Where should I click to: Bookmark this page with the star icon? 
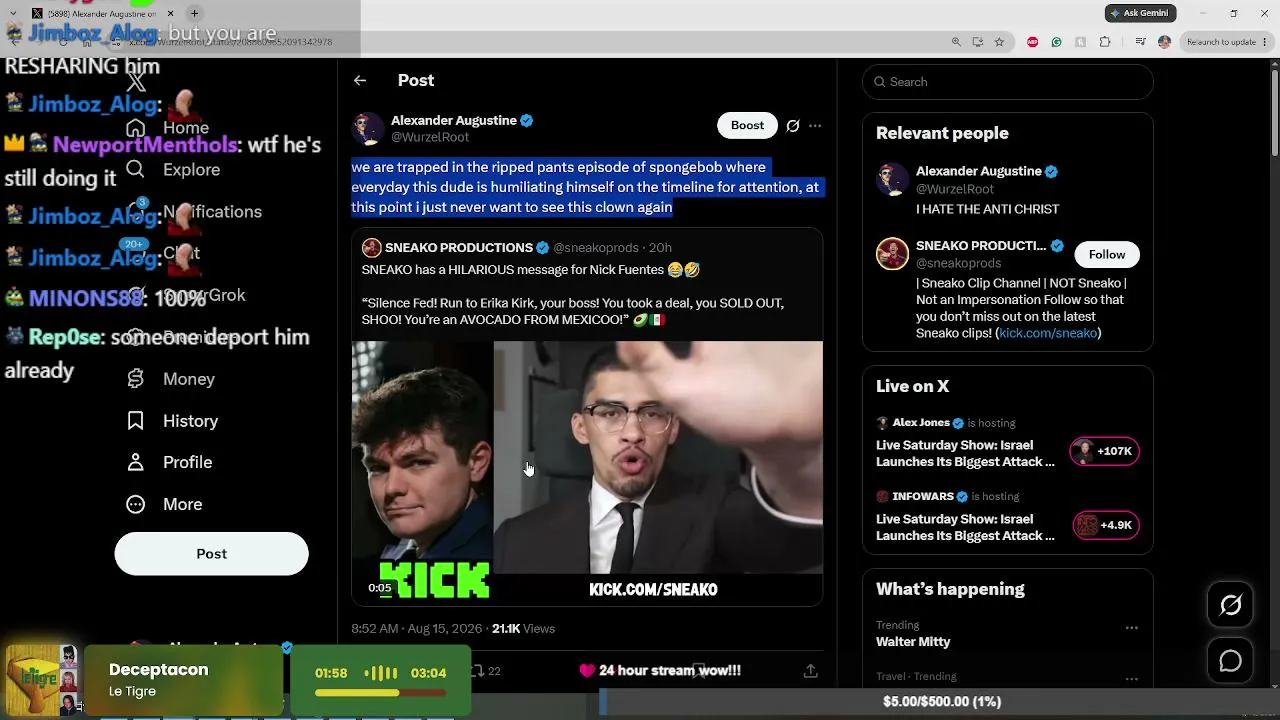999,42
